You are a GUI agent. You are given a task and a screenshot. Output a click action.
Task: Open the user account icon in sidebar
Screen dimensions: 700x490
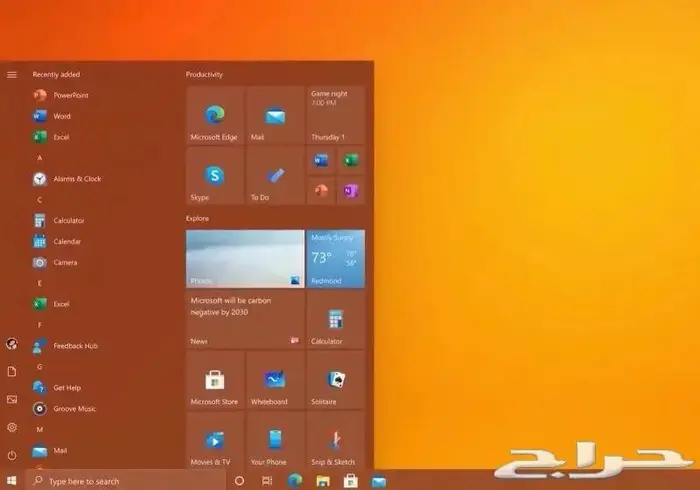[12, 344]
